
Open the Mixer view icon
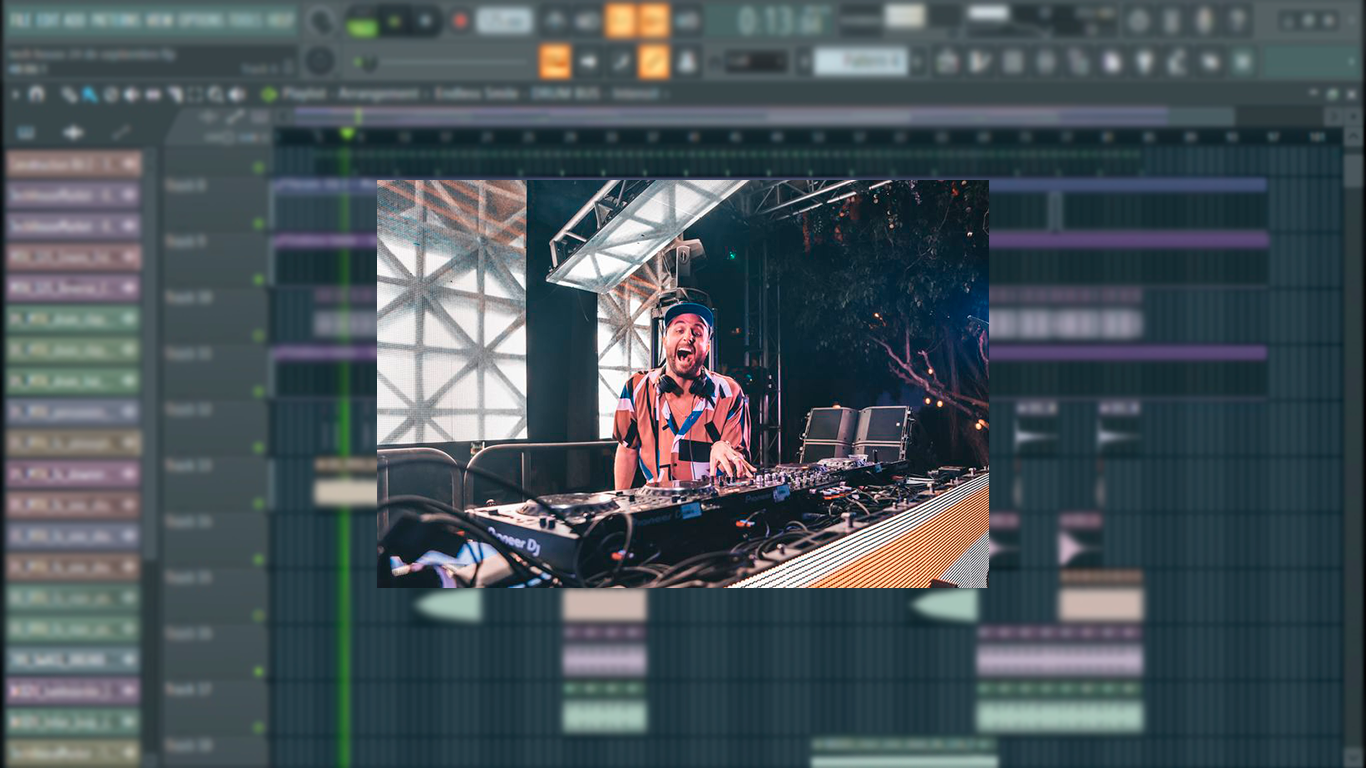1046,62
